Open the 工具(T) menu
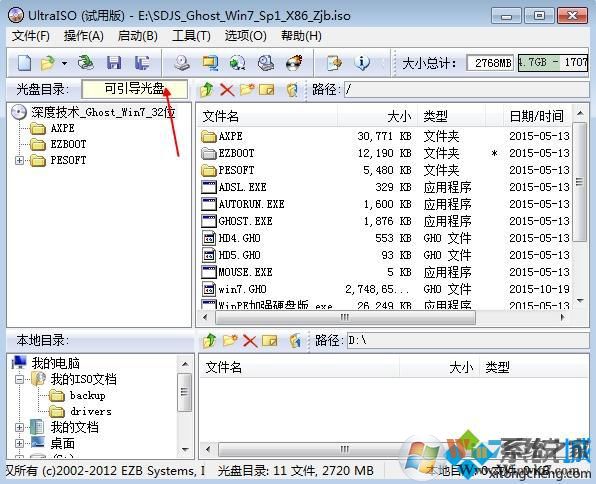This screenshot has height=484, width=596. tap(191, 36)
